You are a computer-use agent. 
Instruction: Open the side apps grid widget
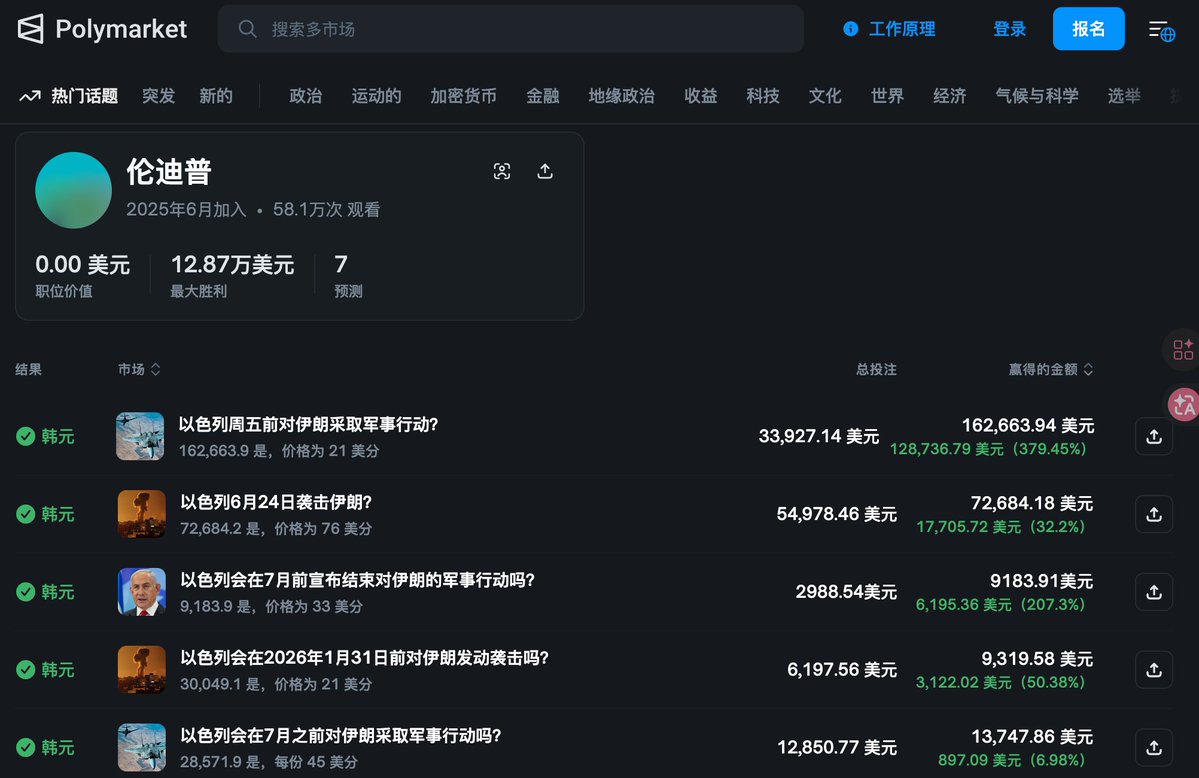[1183, 350]
